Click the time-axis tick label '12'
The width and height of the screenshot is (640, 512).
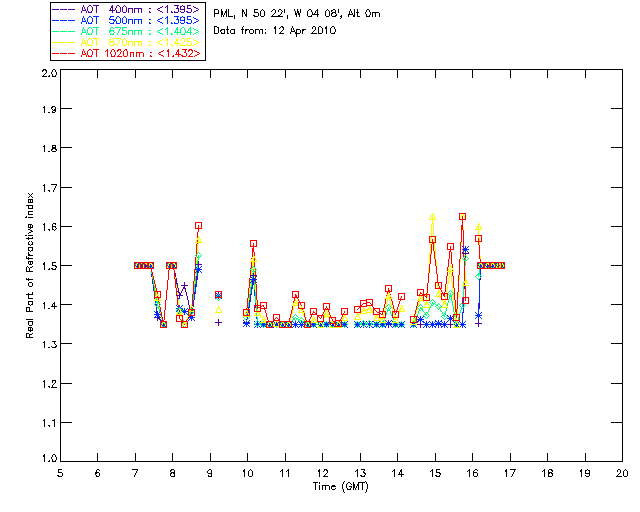(322, 473)
